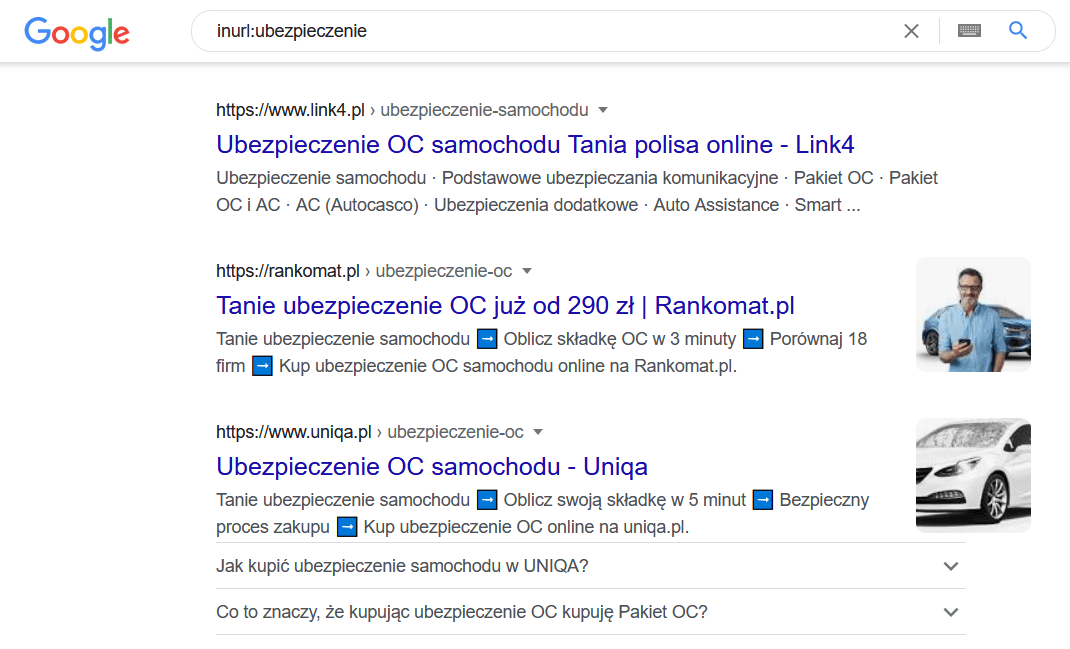Open the Link4 Ubezpieczenie OC samochodu result

[x=535, y=145]
